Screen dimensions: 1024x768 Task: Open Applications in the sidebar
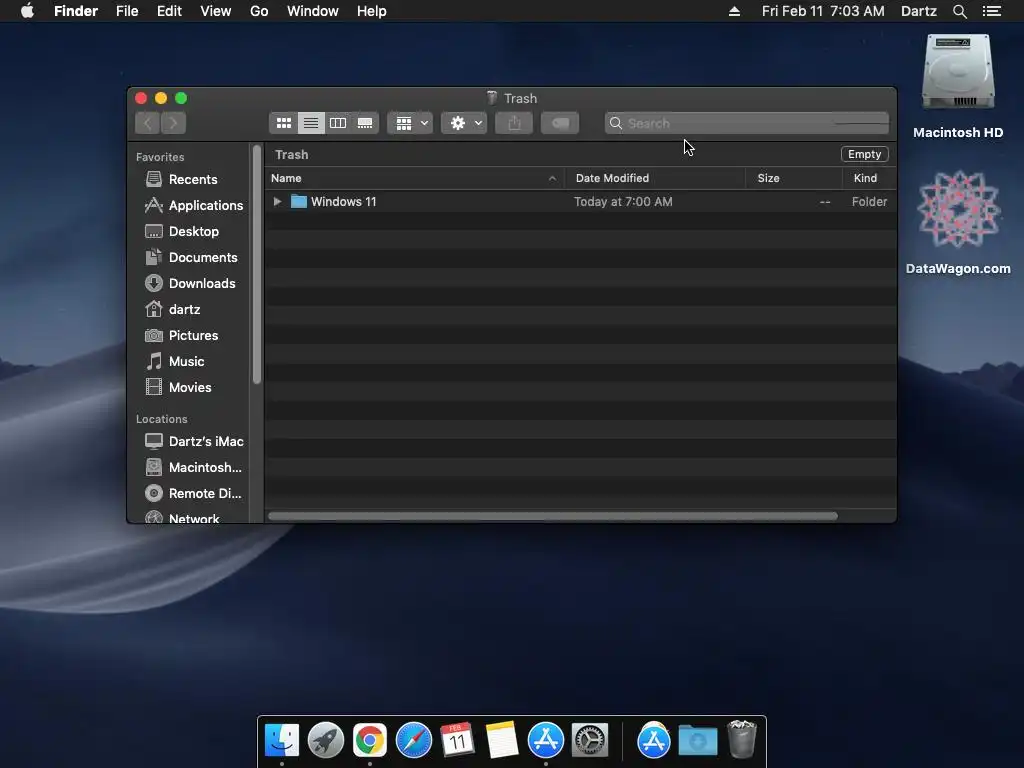coord(194,205)
